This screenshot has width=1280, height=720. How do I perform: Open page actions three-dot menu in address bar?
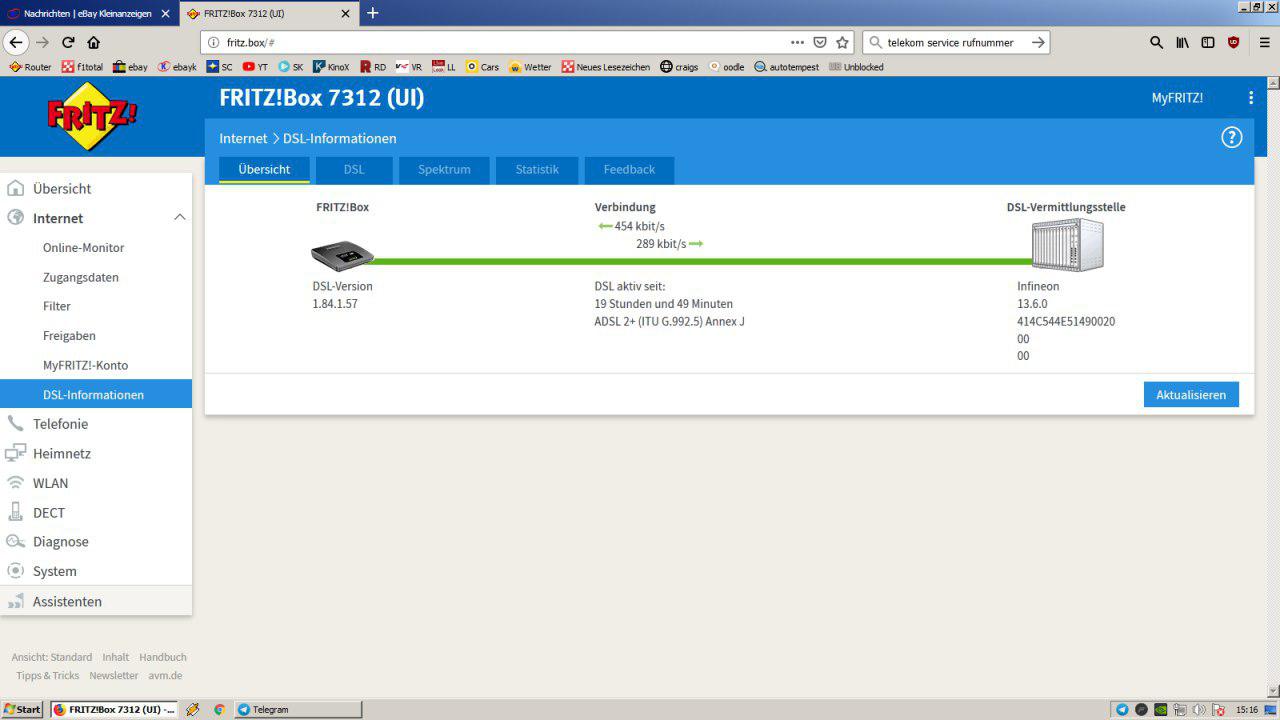[x=797, y=42]
